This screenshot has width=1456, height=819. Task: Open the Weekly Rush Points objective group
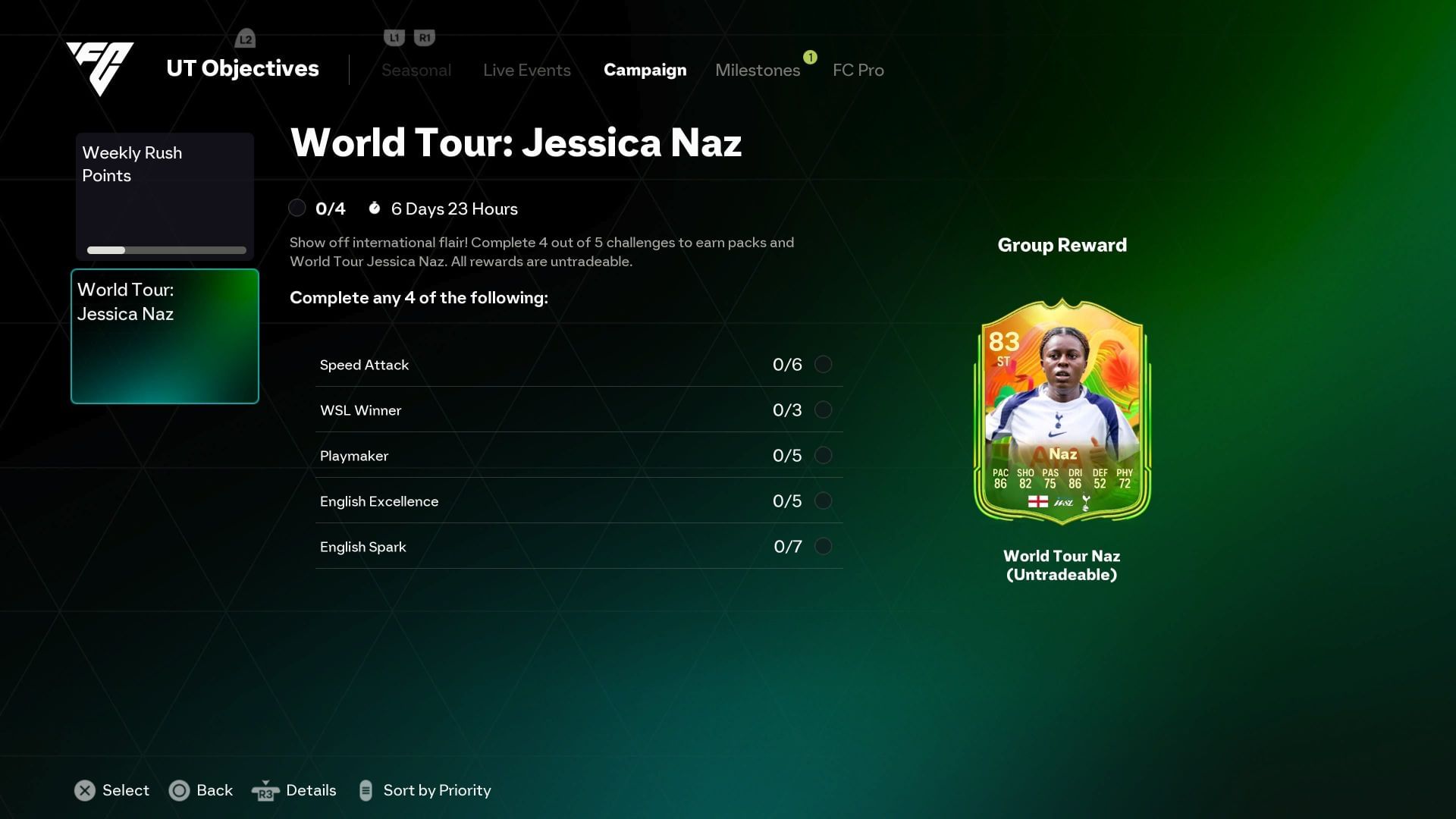[x=165, y=197]
